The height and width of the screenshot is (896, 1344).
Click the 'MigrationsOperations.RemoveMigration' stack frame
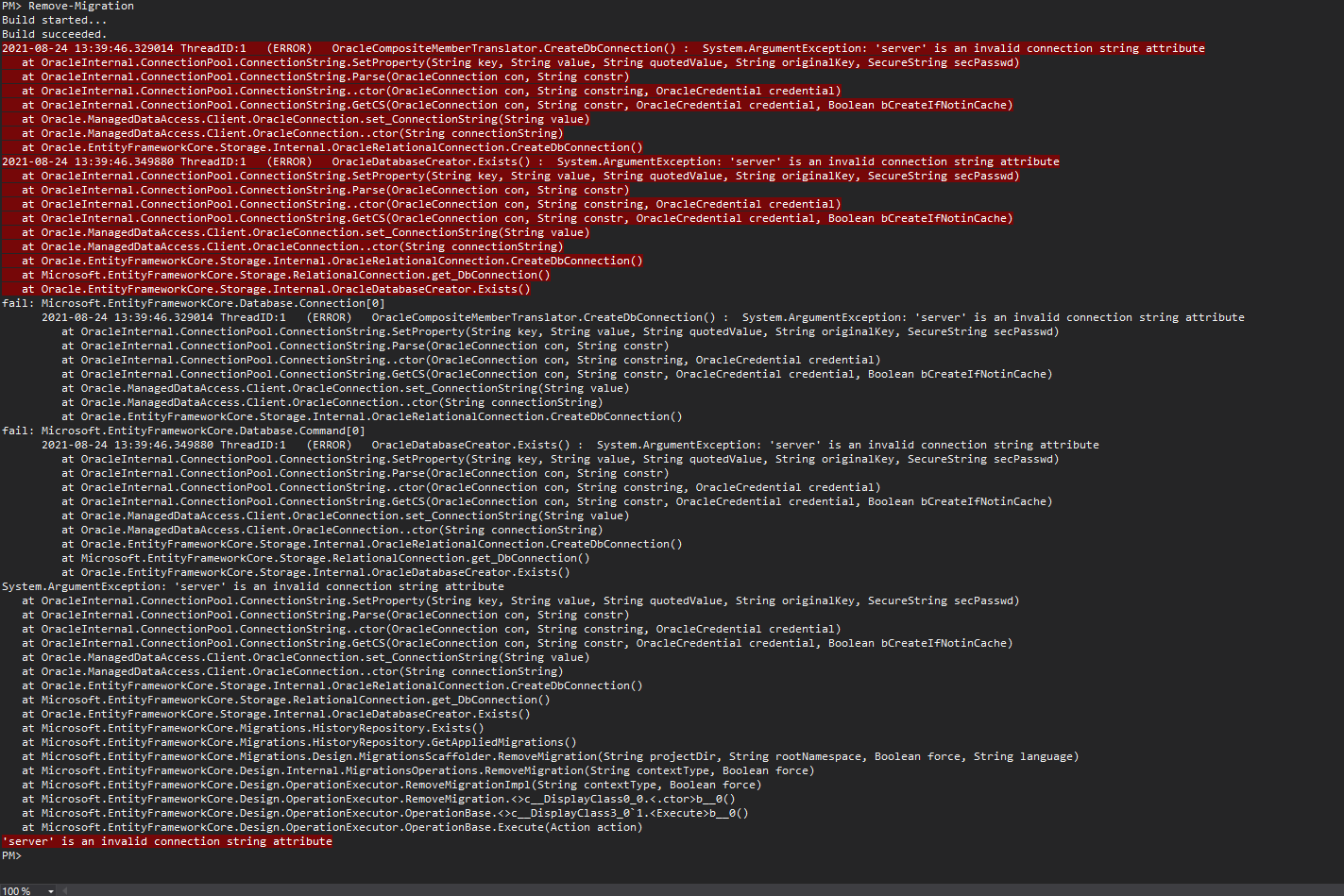[418, 770]
